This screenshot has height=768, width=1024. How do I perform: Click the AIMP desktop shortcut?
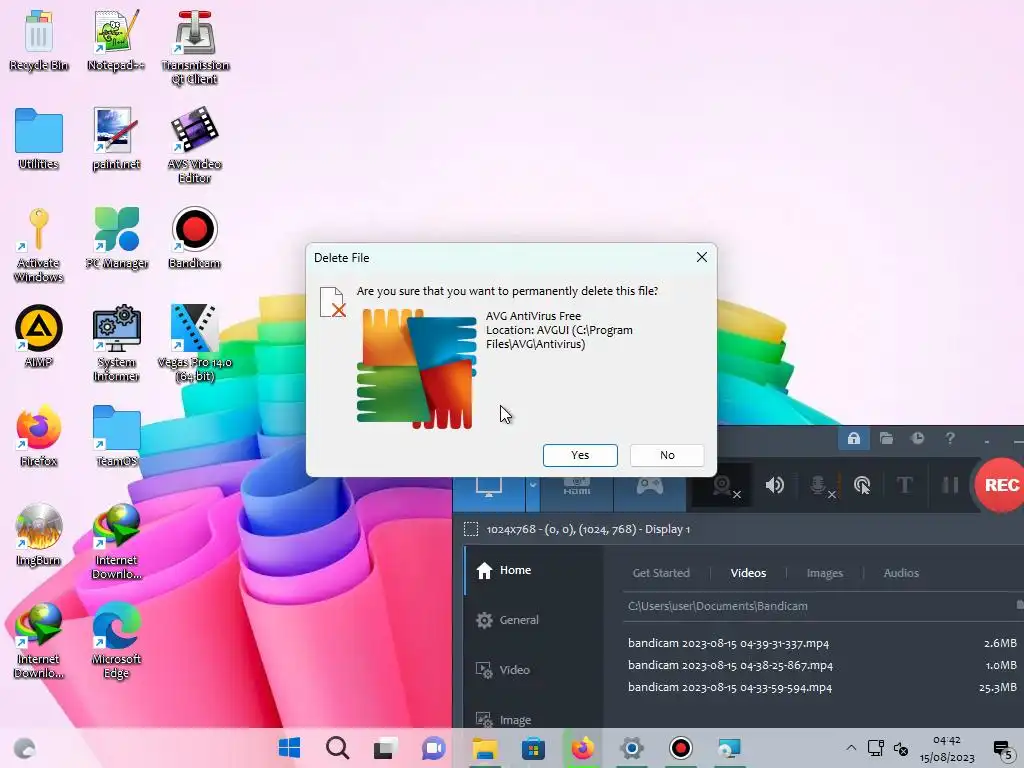click(39, 336)
